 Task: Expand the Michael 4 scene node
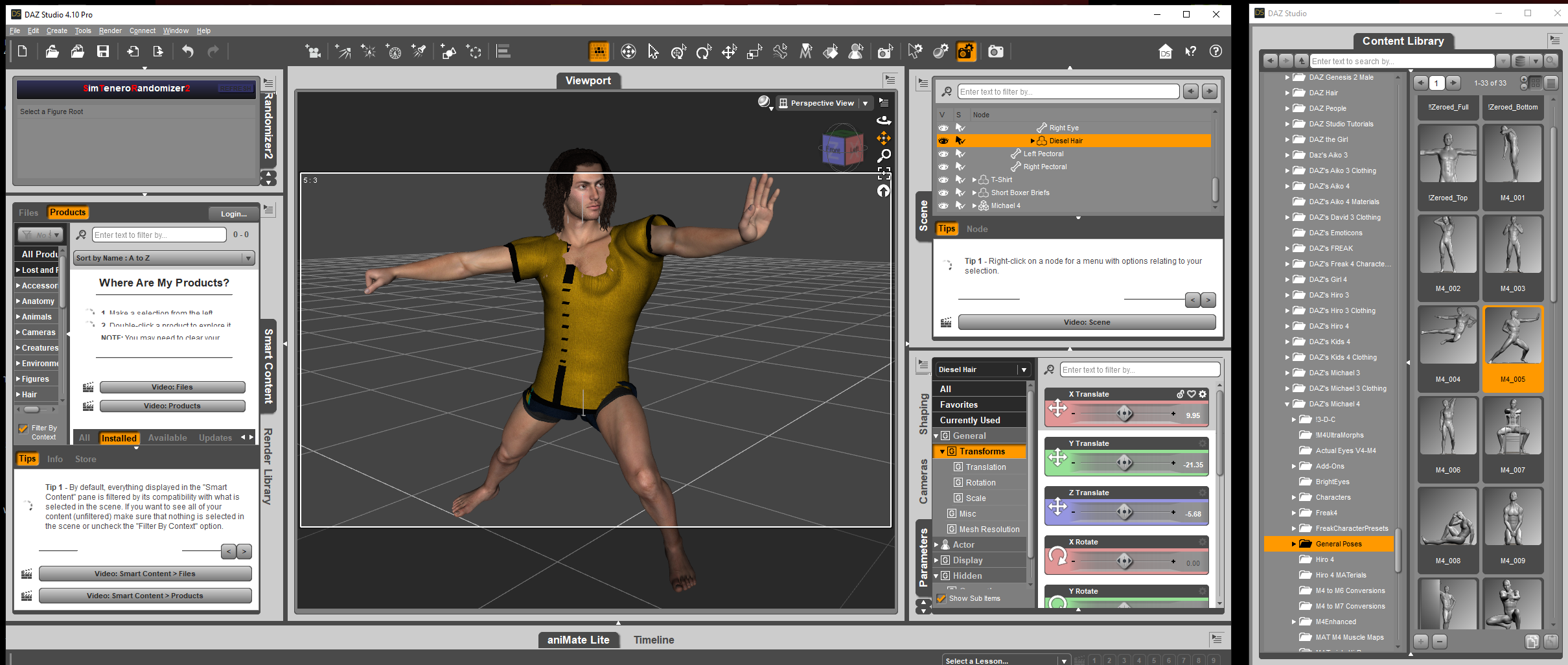974,206
